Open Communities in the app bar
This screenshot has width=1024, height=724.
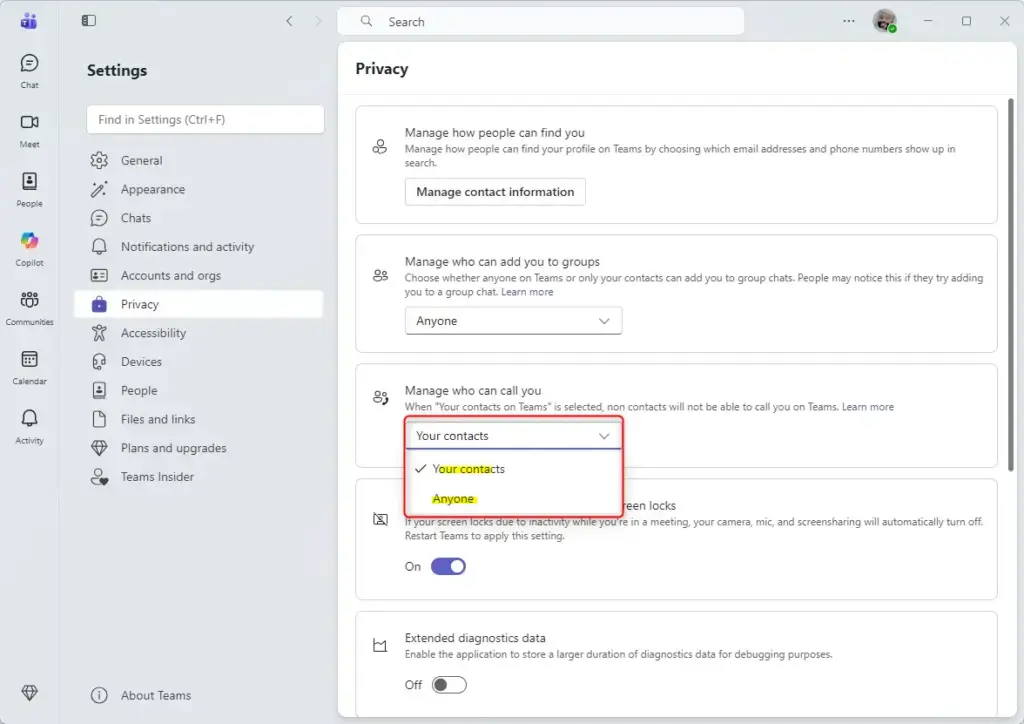click(x=29, y=308)
